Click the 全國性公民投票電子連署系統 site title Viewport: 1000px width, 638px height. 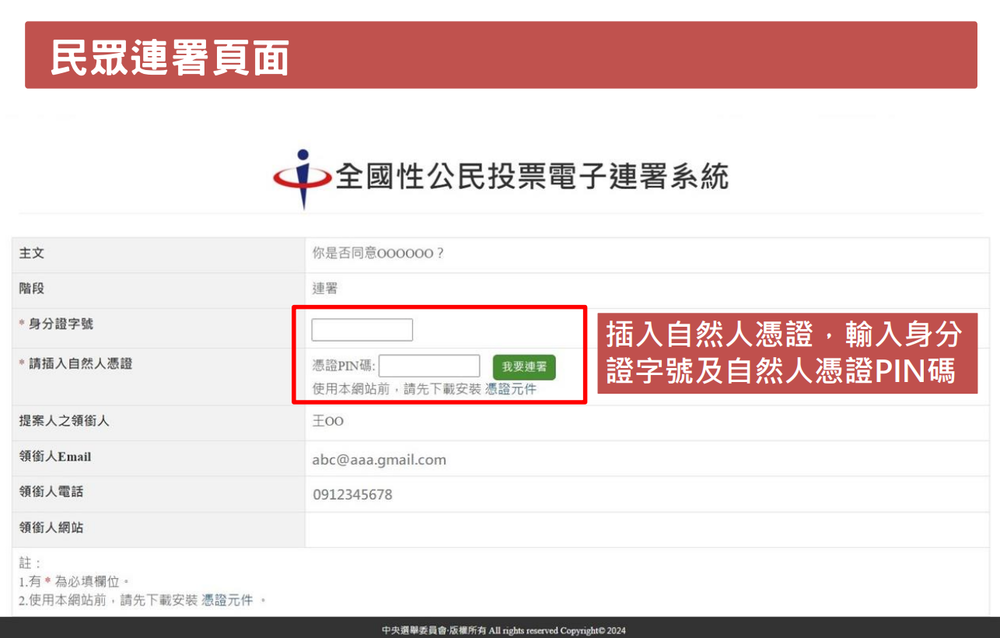click(x=532, y=178)
